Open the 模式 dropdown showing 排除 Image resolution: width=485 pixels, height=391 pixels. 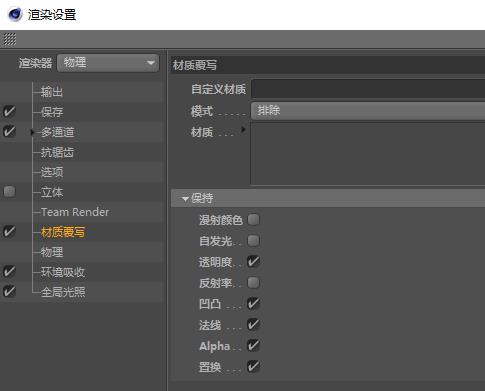point(368,111)
